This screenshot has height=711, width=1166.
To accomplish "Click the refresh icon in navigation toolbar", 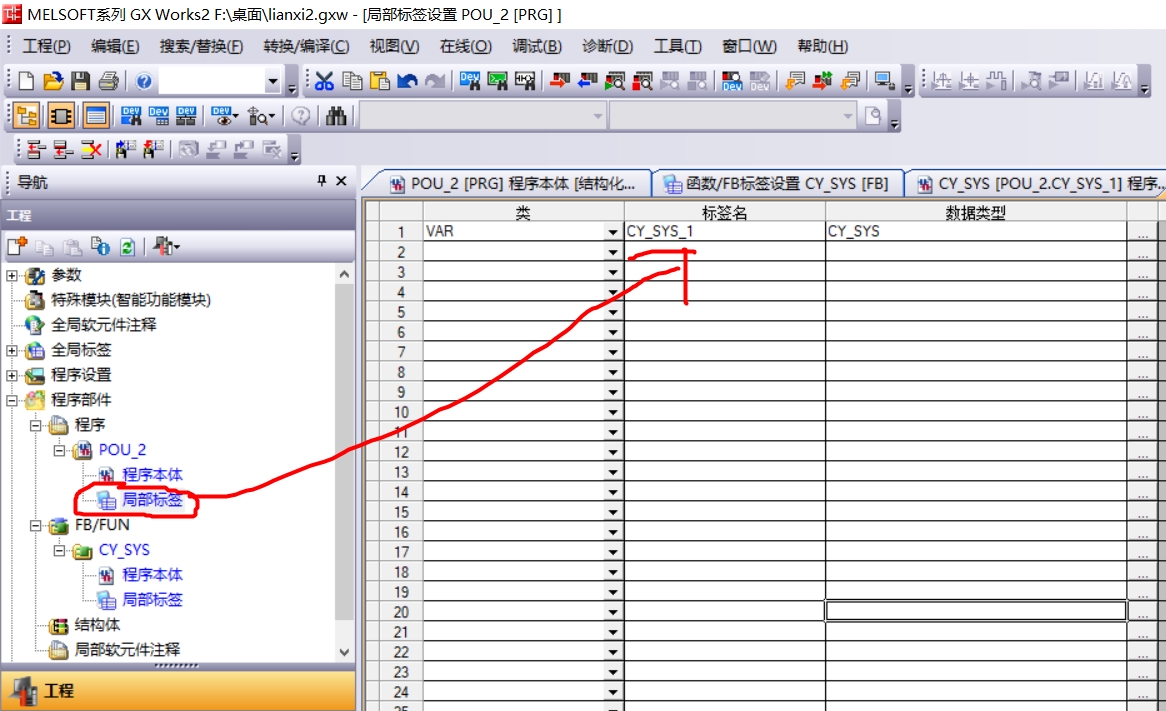I will click(x=127, y=246).
